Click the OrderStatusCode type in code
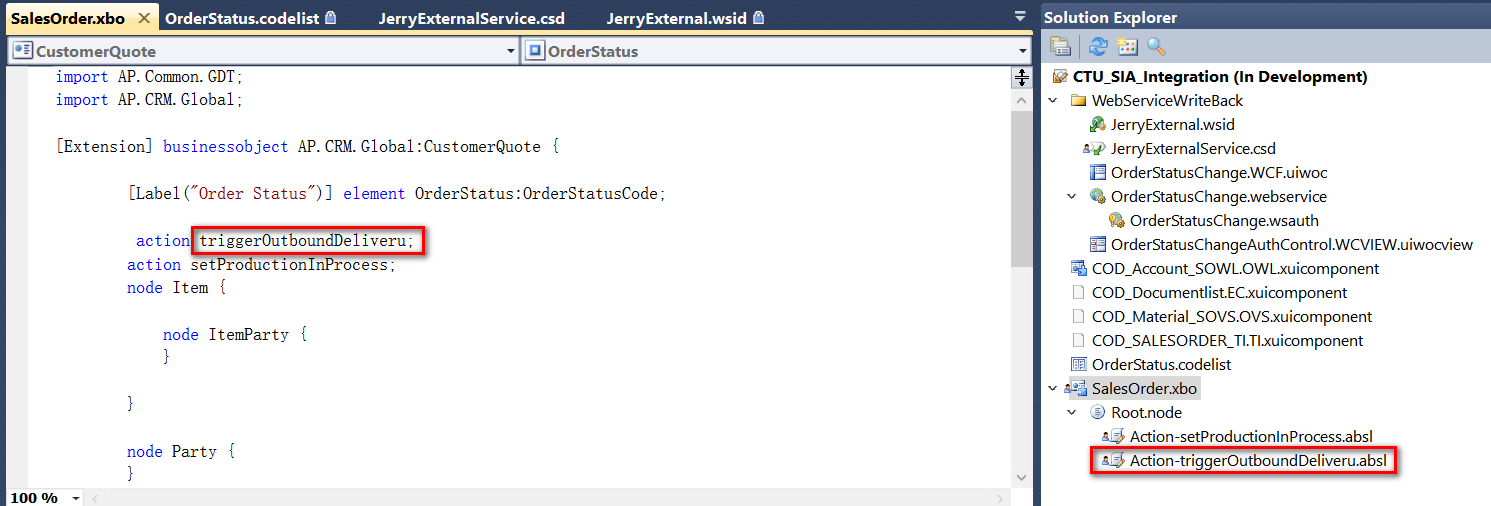Viewport: 1491px width, 506px height. [591, 194]
